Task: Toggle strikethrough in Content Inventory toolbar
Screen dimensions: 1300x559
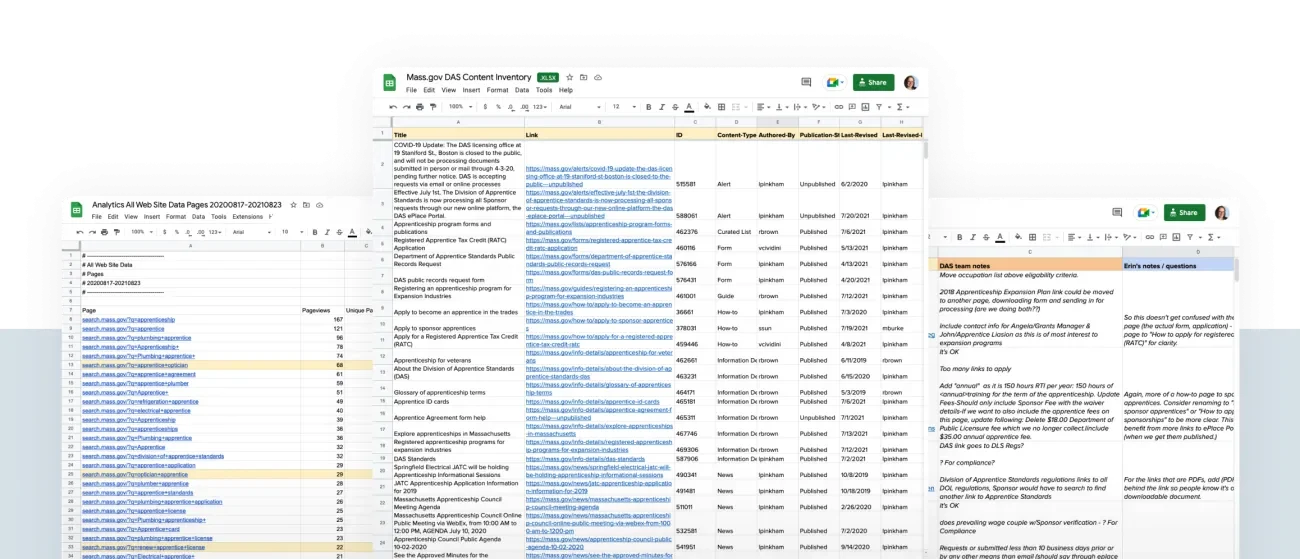Action: [675, 107]
